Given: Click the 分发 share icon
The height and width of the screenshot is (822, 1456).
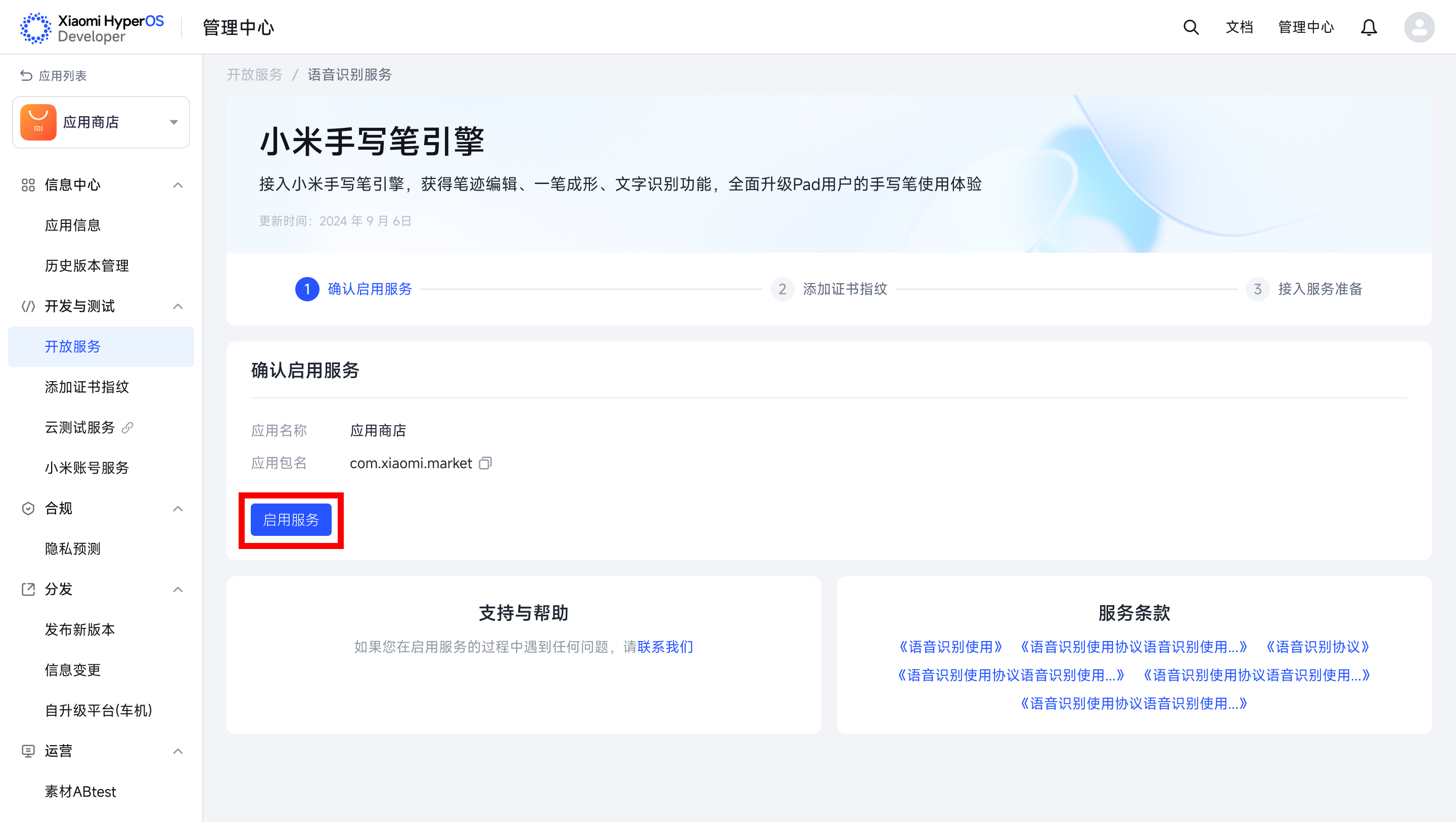Looking at the screenshot, I should 28,589.
